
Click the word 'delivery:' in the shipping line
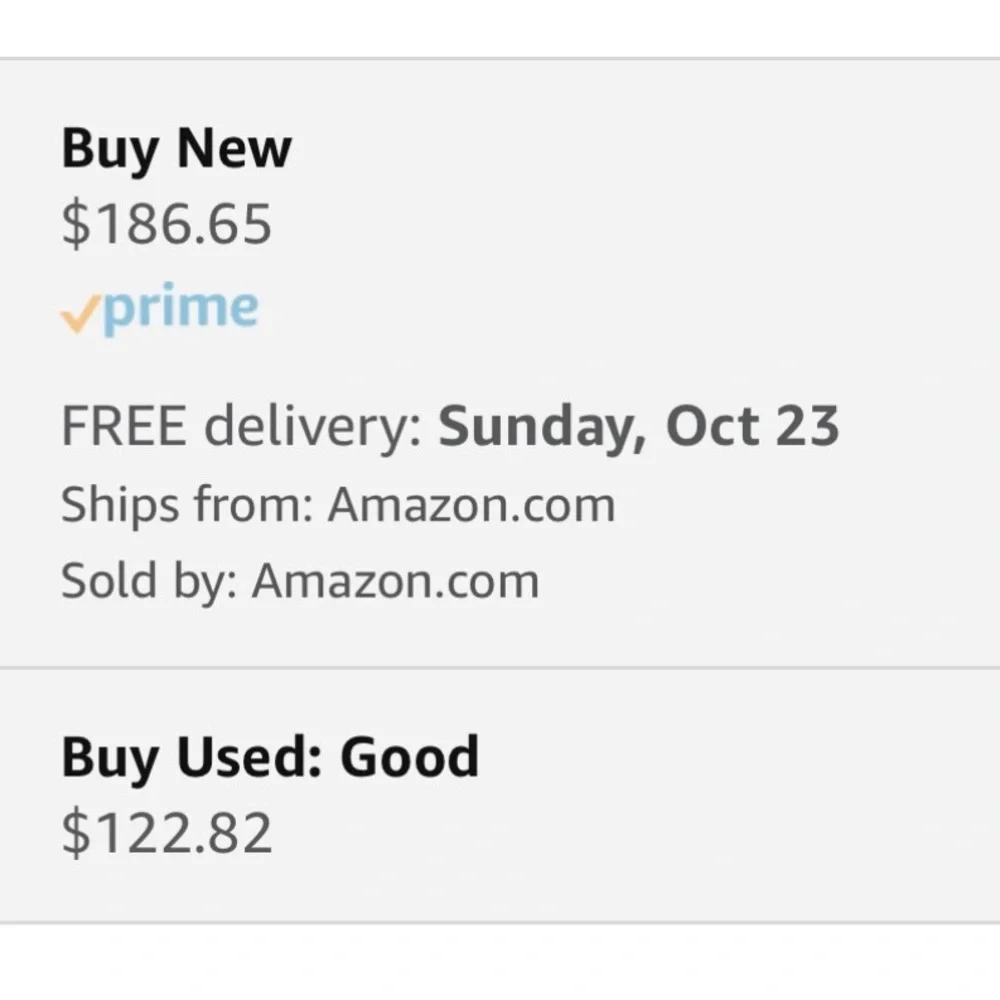pyautogui.click(x=312, y=427)
